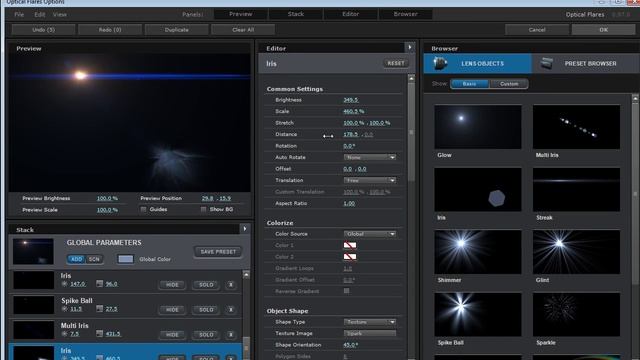Switch blend mode to SCN
640x360 pixels.
coord(94,259)
